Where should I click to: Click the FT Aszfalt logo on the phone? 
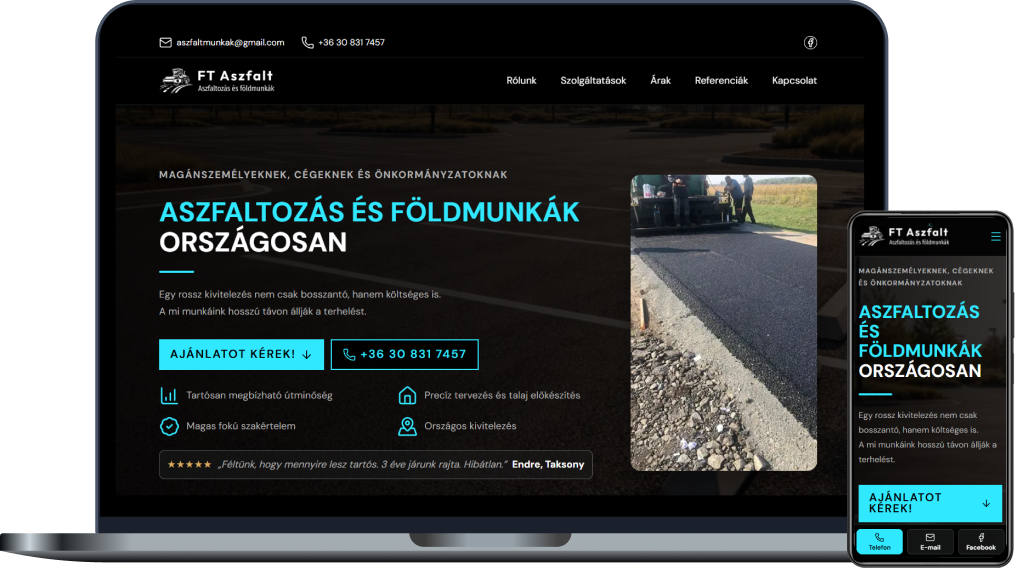tap(905, 237)
